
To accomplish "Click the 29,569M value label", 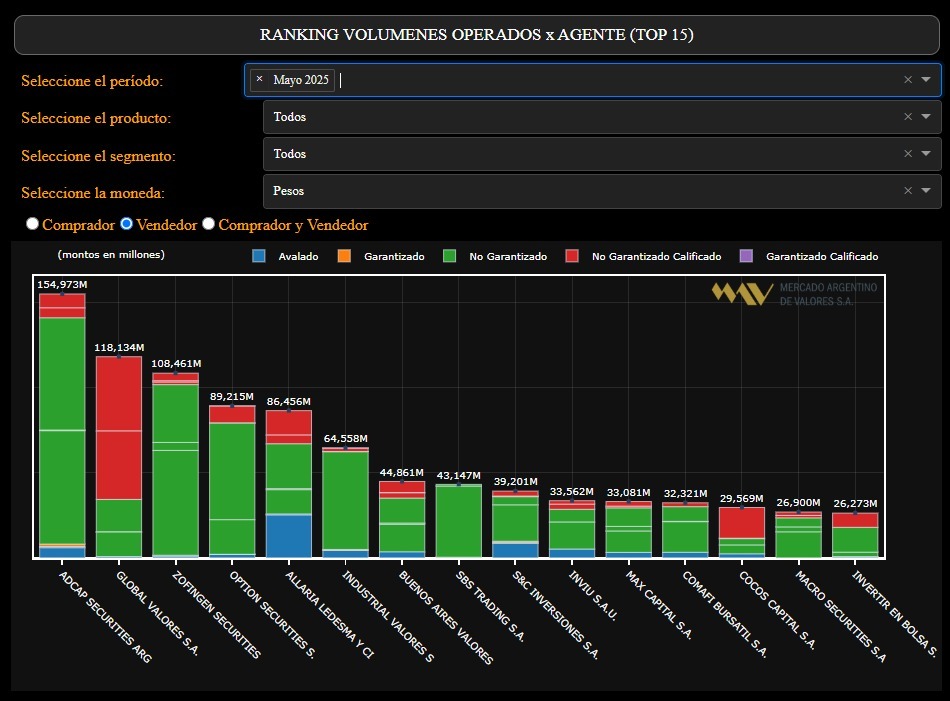I will tap(742, 498).
